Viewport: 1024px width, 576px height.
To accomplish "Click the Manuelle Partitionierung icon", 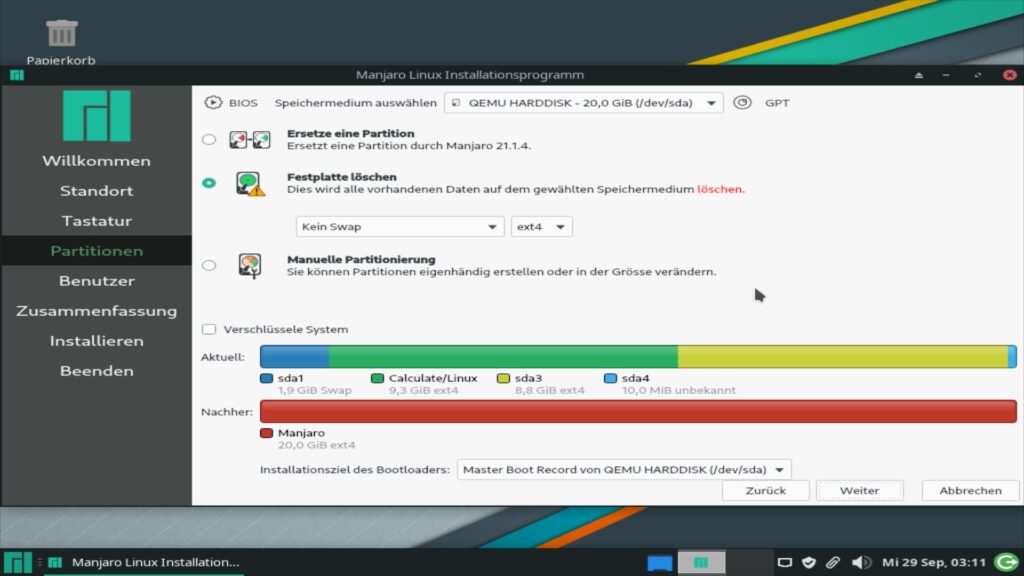I will [x=249, y=266].
